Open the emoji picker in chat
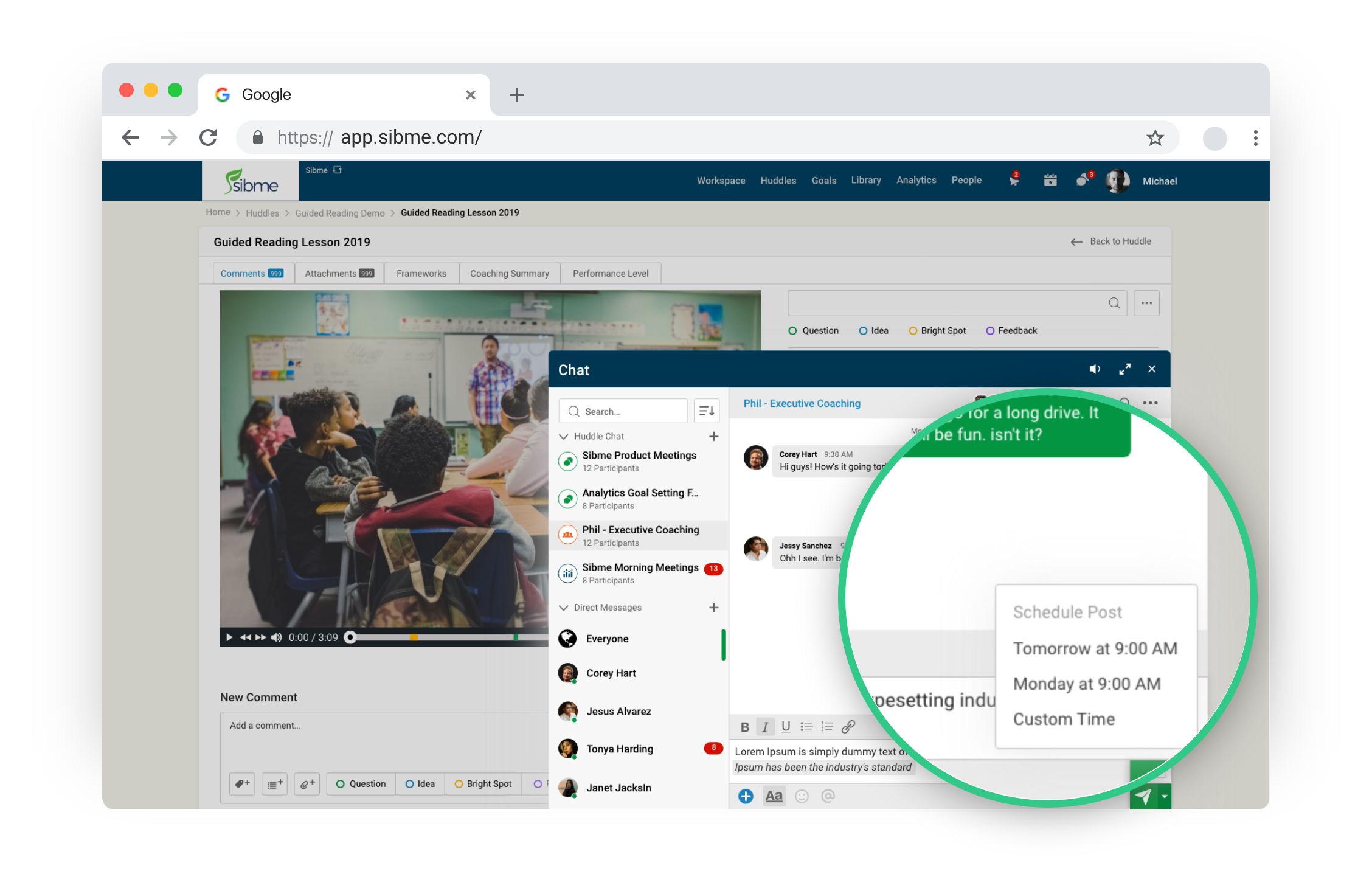 802,796
